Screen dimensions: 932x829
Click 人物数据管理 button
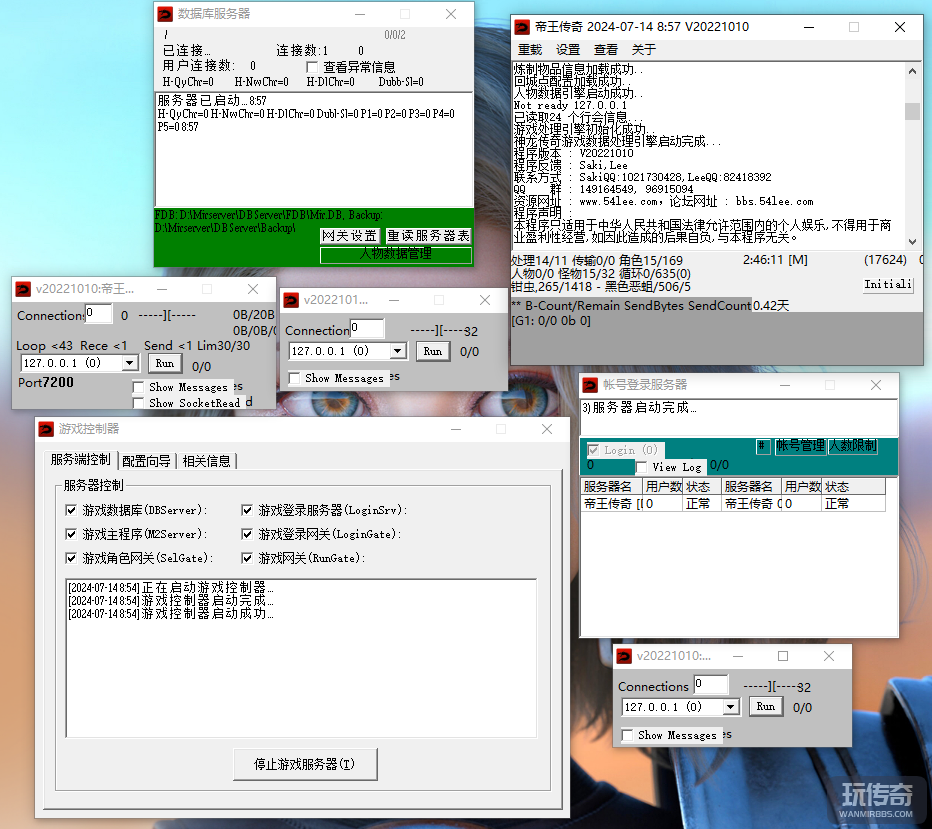pyautogui.click(x=396, y=254)
